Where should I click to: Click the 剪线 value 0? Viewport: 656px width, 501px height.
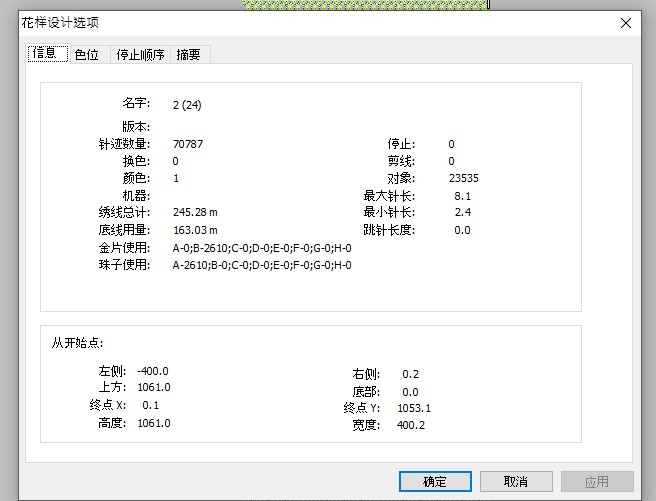(x=451, y=161)
